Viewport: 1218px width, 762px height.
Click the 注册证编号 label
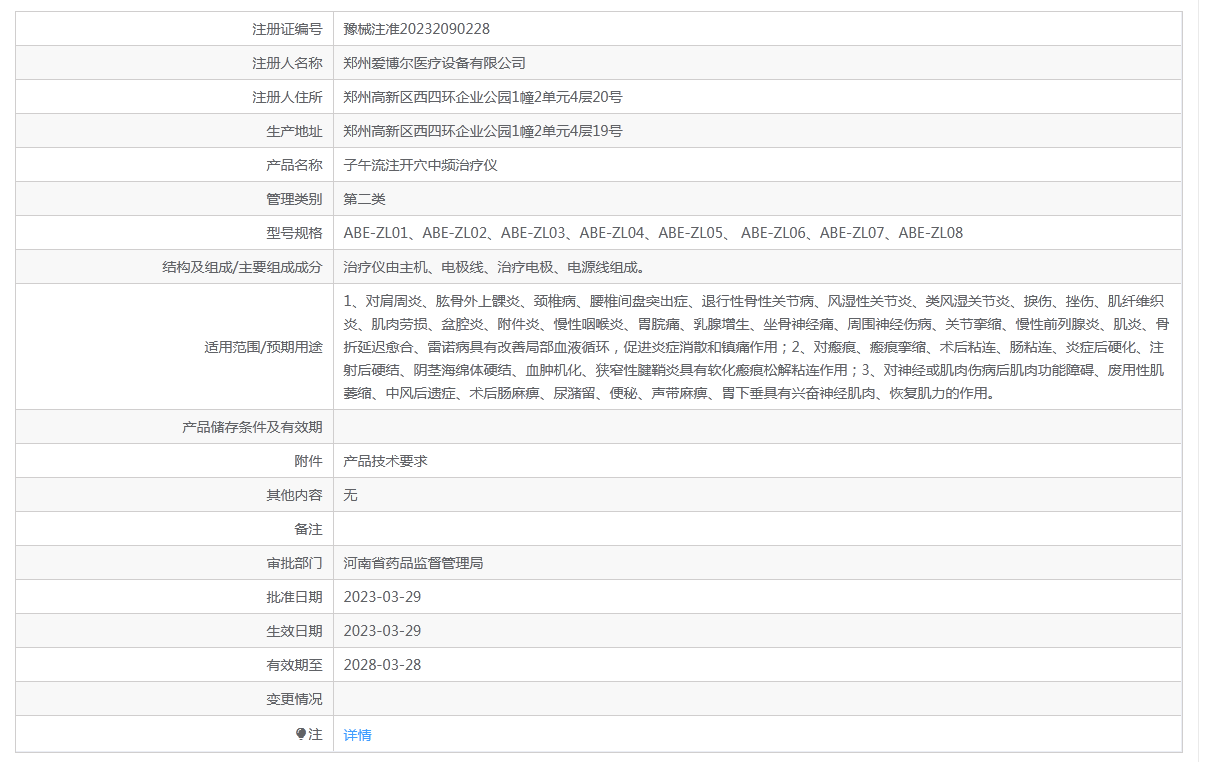pos(287,29)
